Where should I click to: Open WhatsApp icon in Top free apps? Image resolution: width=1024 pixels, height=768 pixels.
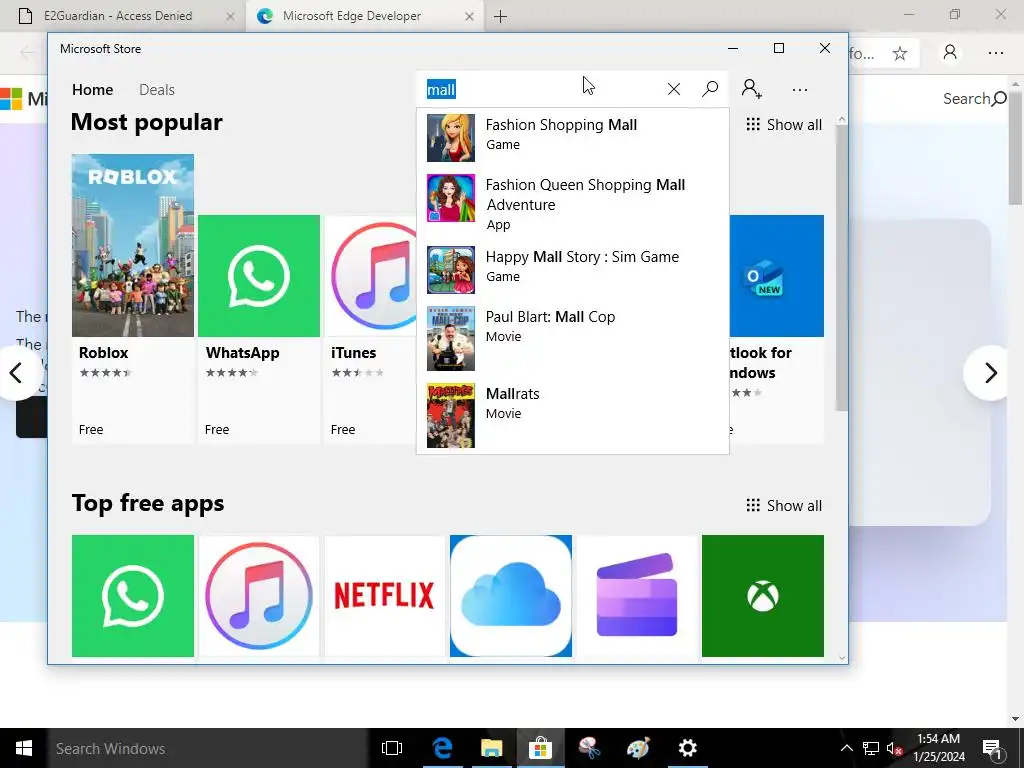tap(133, 596)
